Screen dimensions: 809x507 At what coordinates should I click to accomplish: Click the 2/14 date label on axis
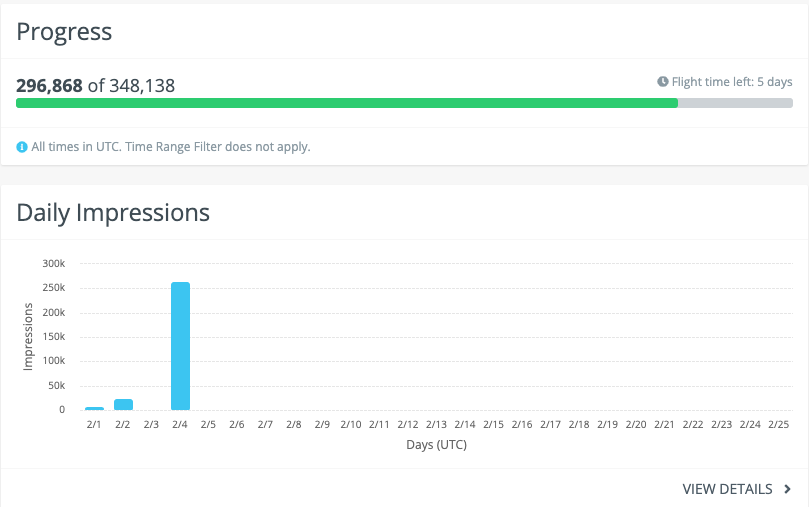pos(465,425)
